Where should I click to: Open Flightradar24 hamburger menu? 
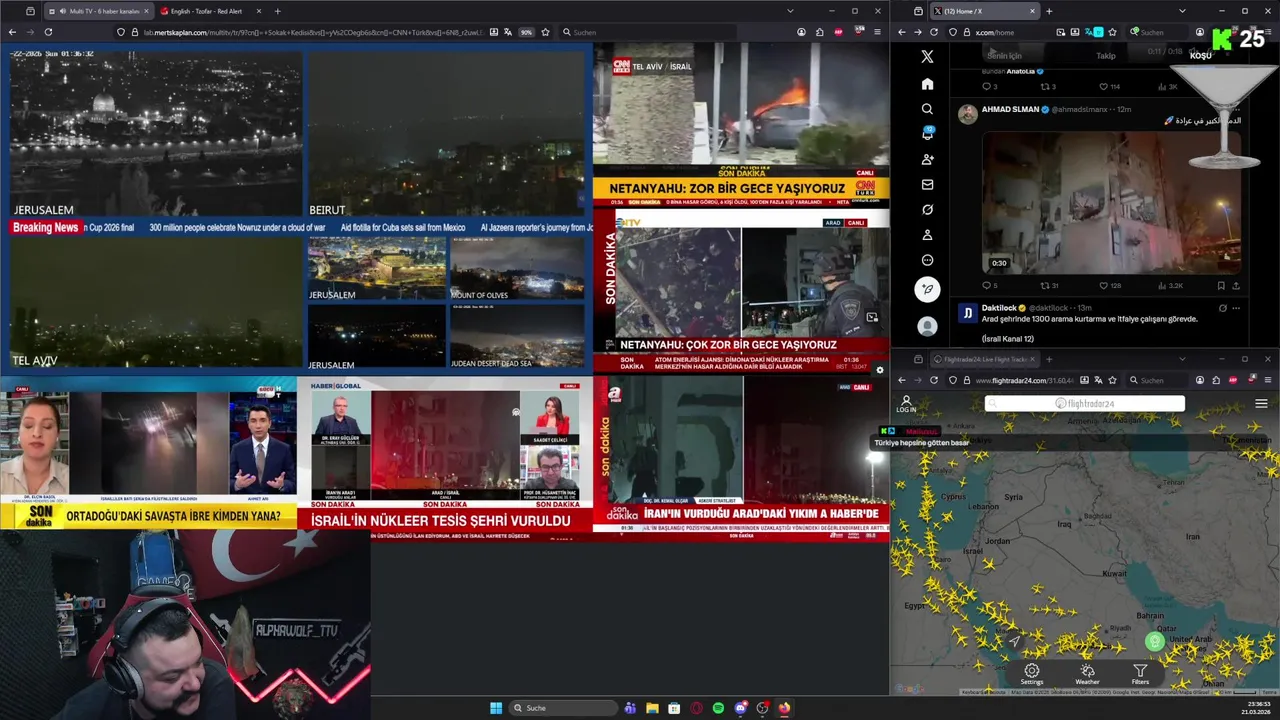(x=1261, y=404)
